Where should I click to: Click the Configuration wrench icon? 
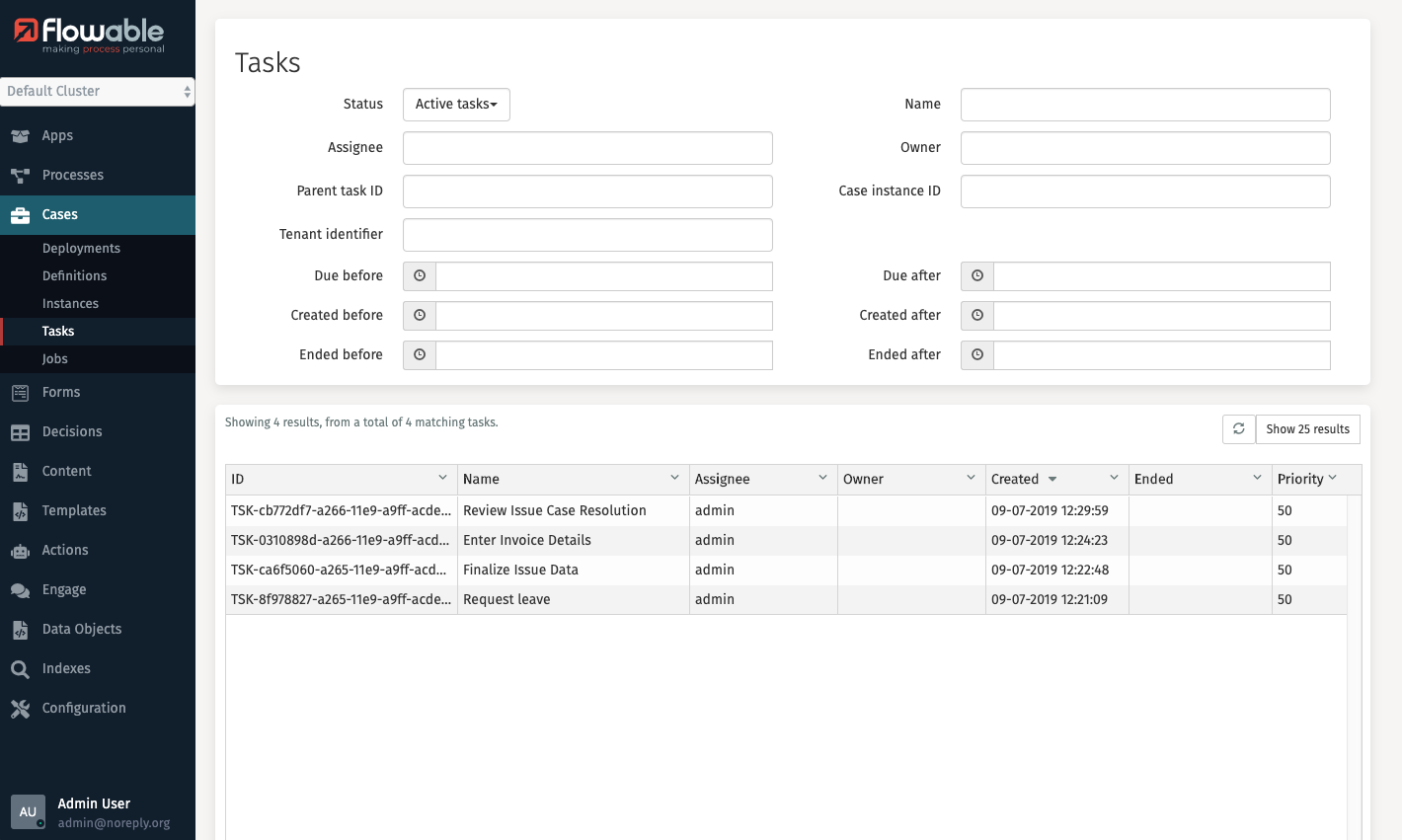[x=20, y=709]
